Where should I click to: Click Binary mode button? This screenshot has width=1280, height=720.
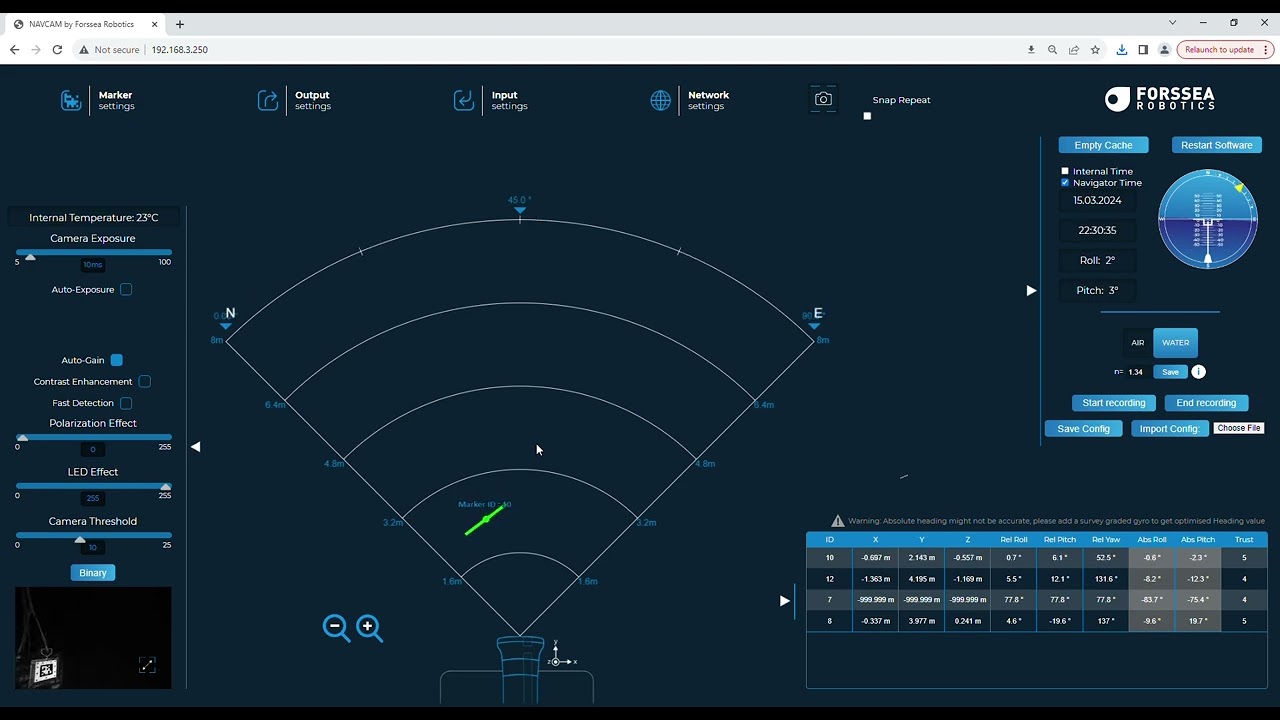tap(93, 573)
